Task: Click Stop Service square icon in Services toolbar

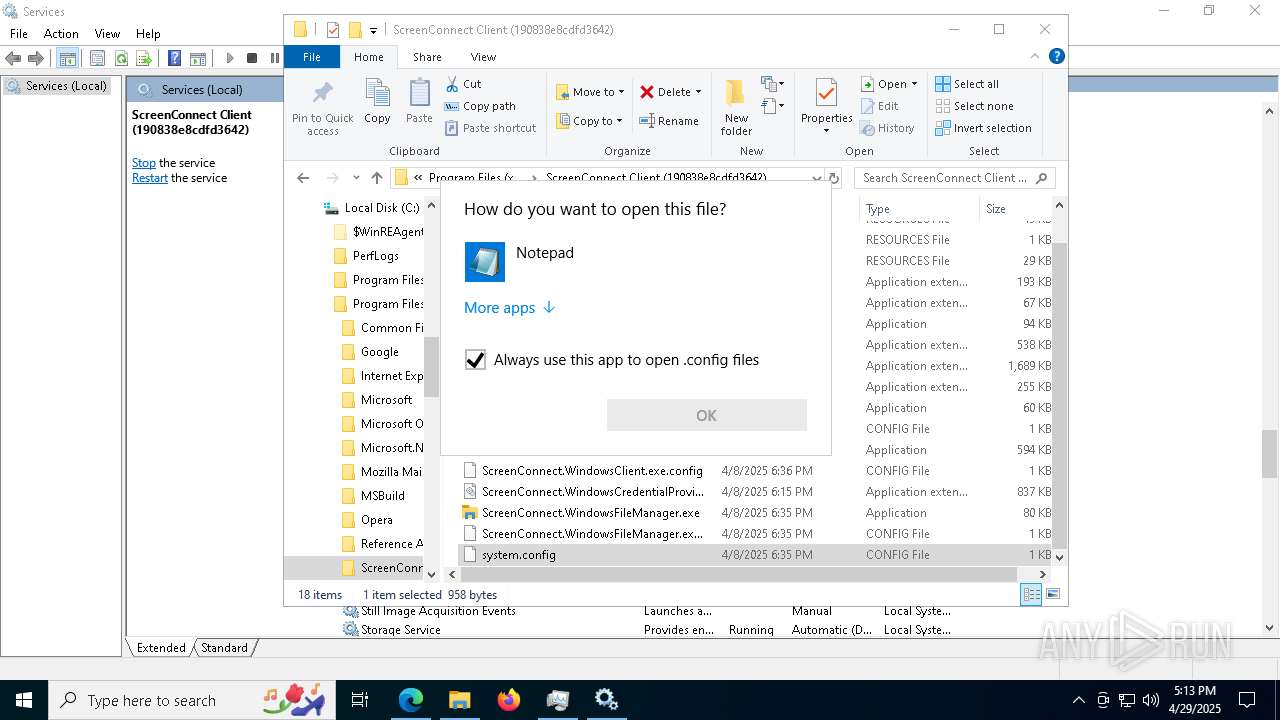Action: 252,59
